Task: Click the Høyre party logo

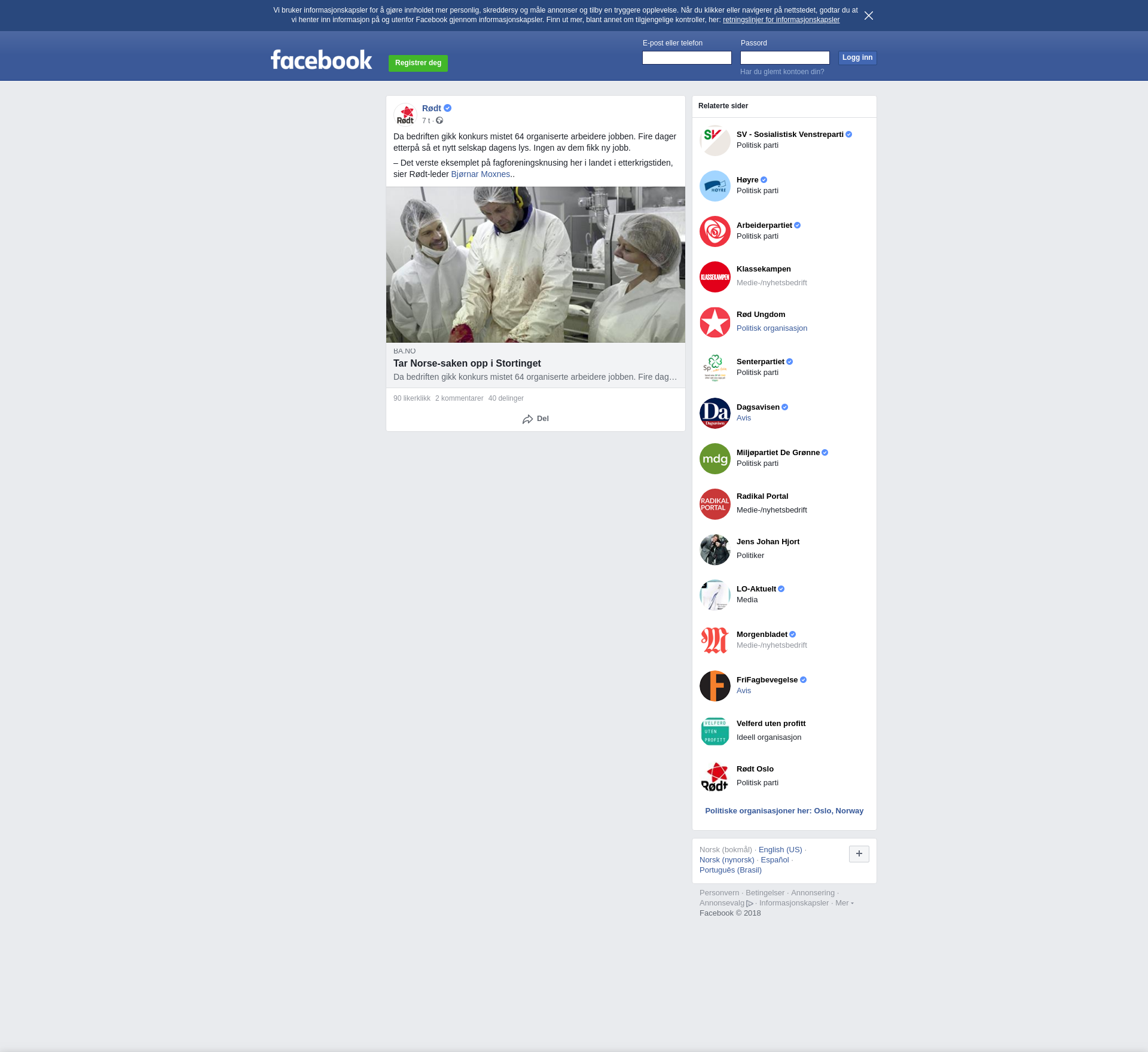Action: click(715, 186)
